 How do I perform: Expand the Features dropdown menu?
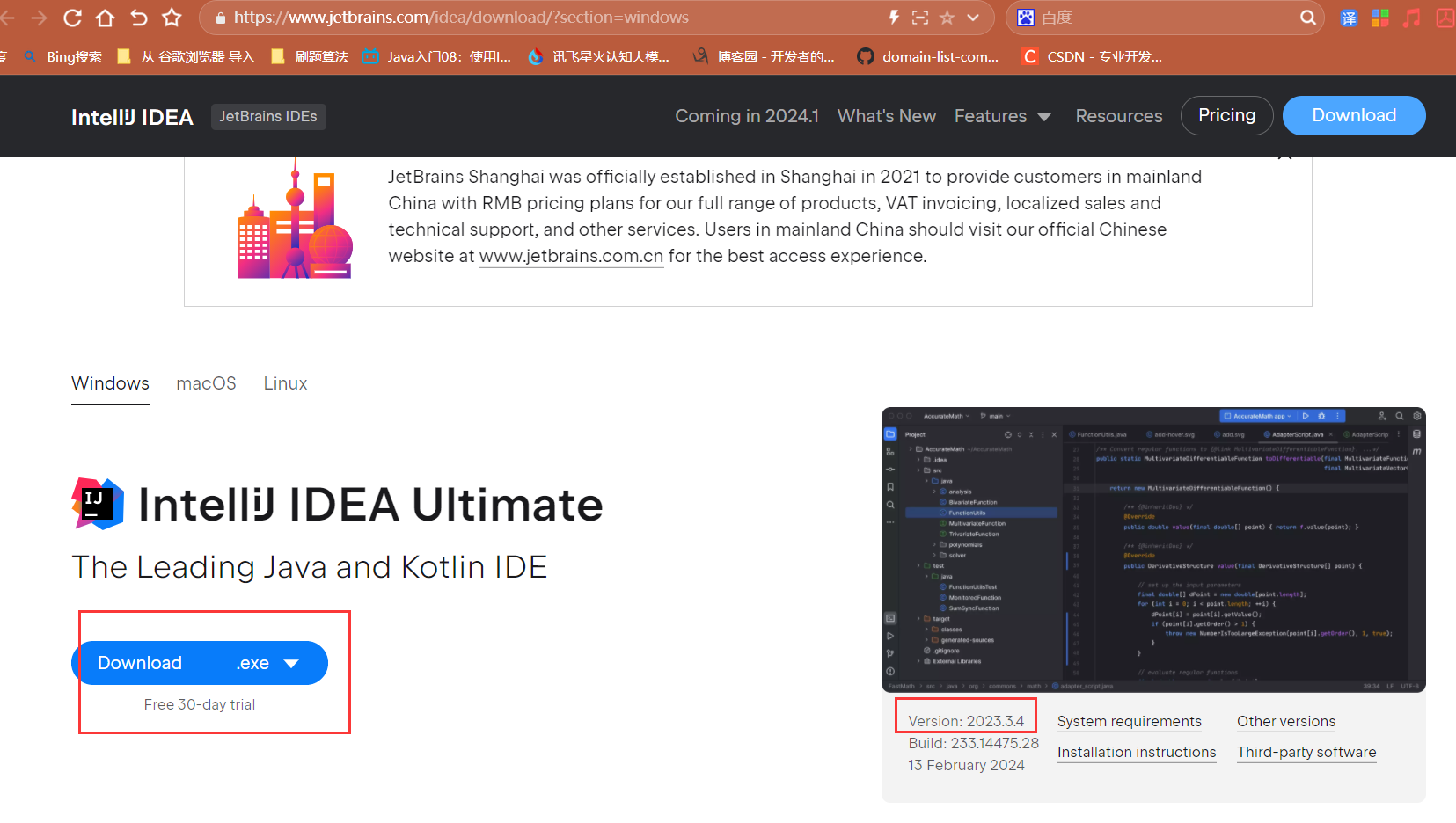pyautogui.click(x=1003, y=116)
